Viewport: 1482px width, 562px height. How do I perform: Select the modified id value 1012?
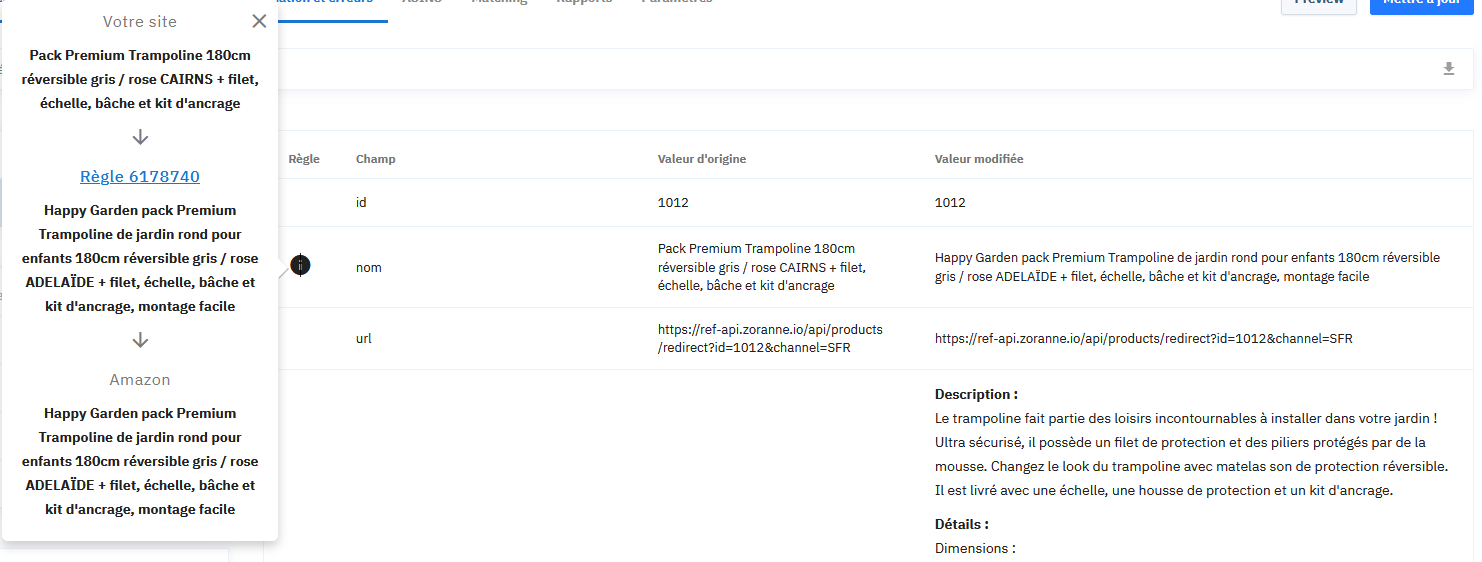(950, 203)
